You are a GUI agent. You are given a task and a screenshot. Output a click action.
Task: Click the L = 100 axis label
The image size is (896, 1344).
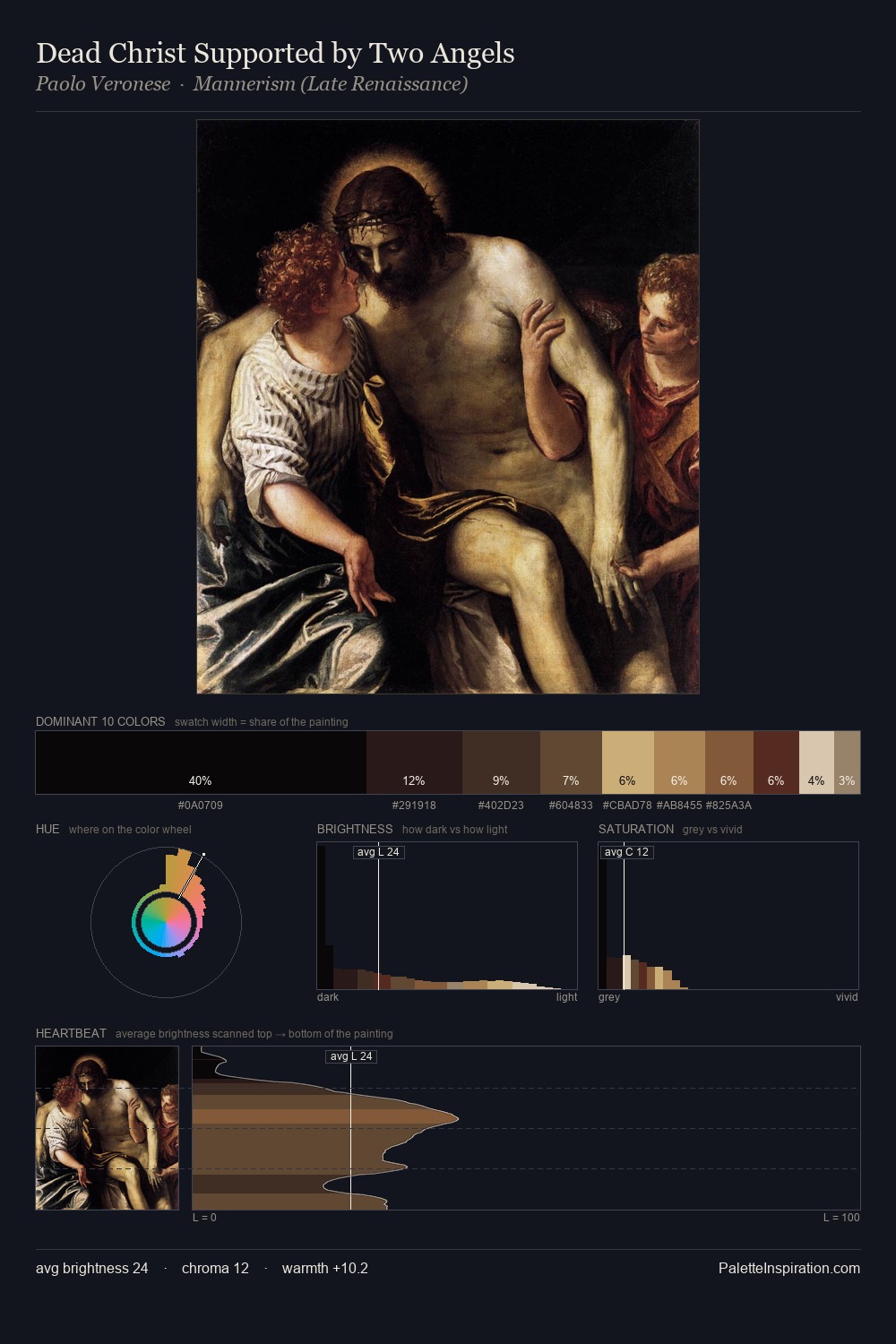[x=841, y=1218]
